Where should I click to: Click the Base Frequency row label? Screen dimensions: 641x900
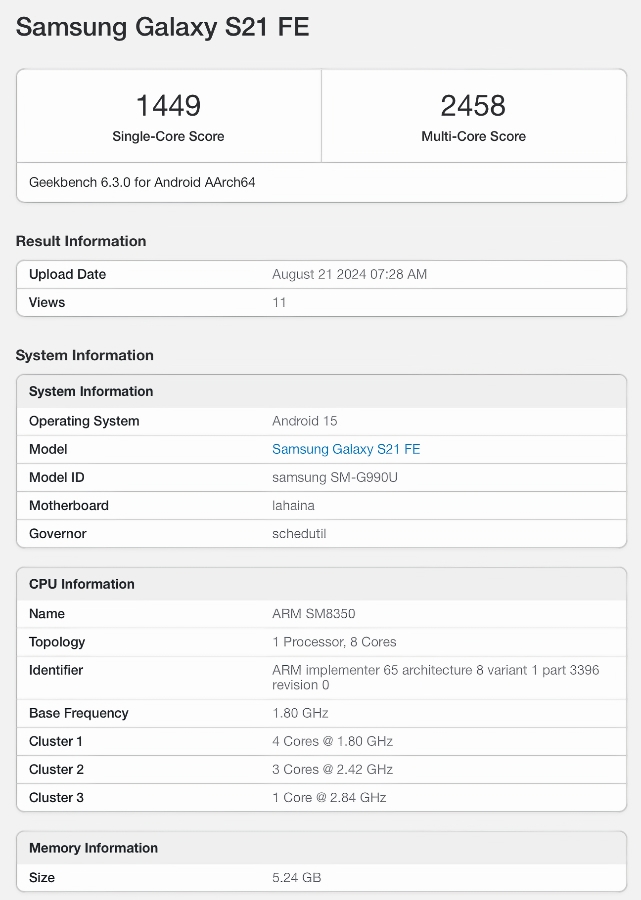click(79, 713)
